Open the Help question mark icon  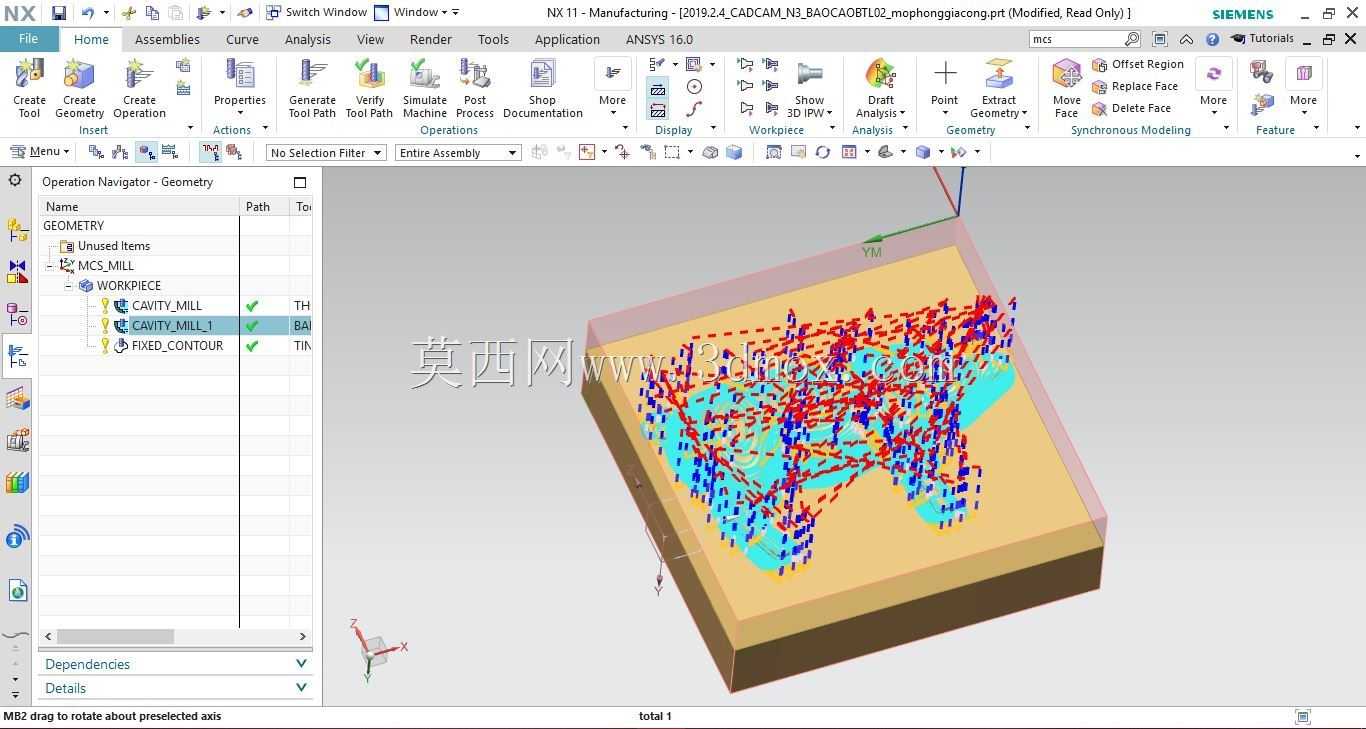click(x=1212, y=39)
